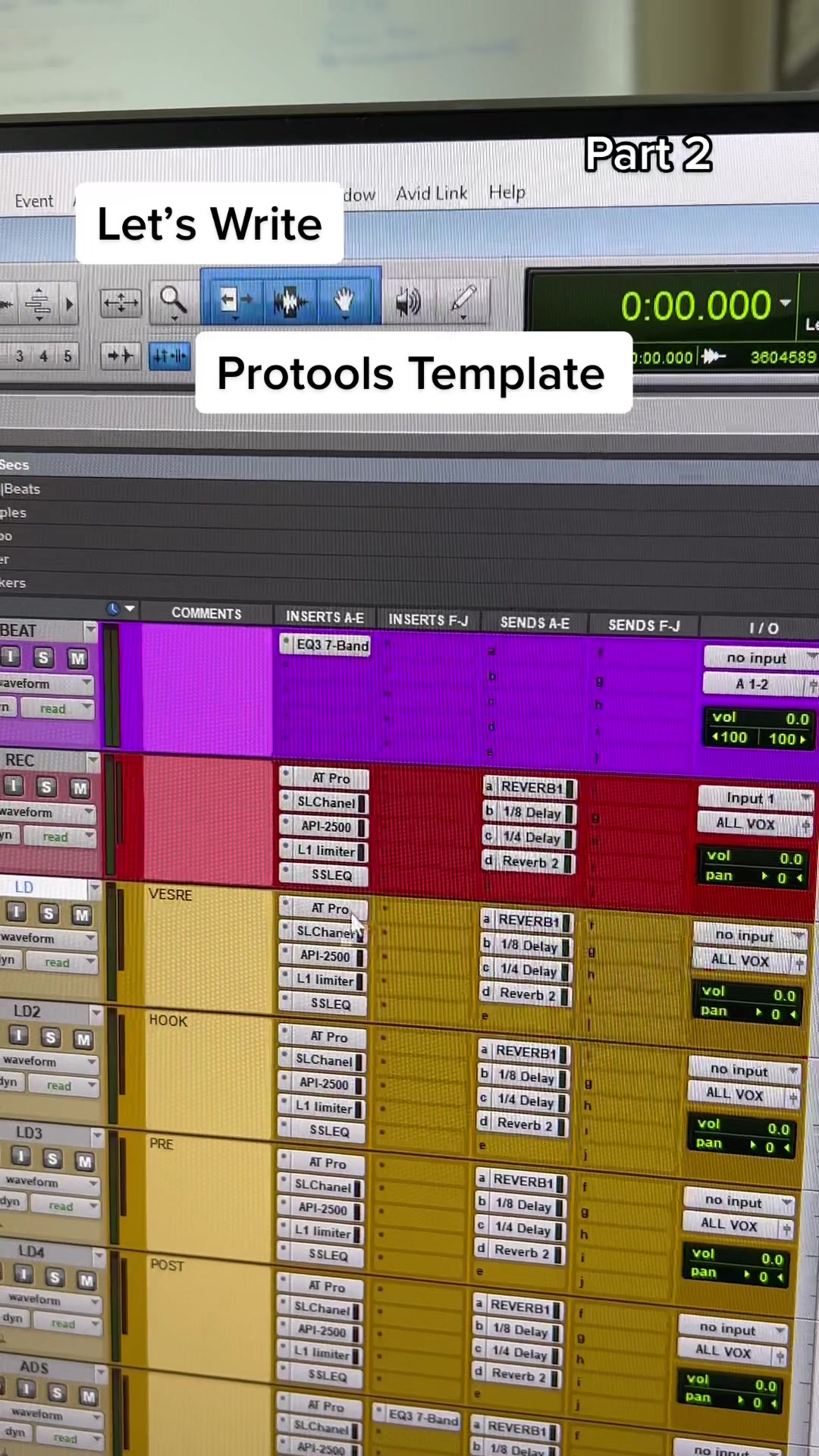Open the REC track name dropdown arrow
Image resolution: width=819 pixels, height=1456 pixels.
[x=93, y=760]
